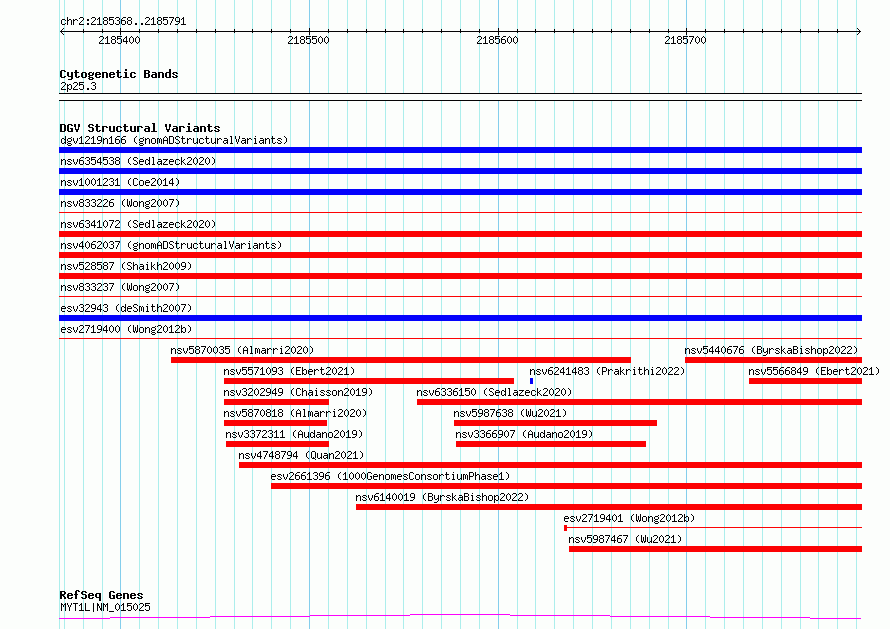Open the nsv3366907 (Audano2019) label
Image resolution: width=890 pixels, height=629 pixels.
tap(524, 434)
